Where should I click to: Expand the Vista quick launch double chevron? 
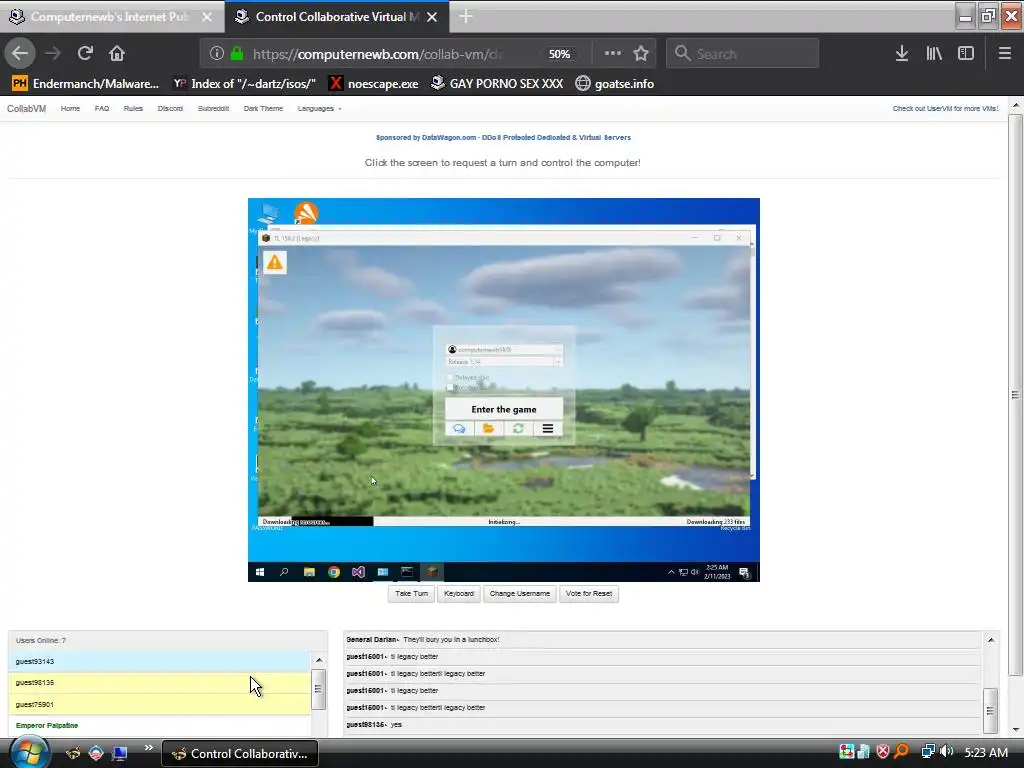tap(148, 748)
